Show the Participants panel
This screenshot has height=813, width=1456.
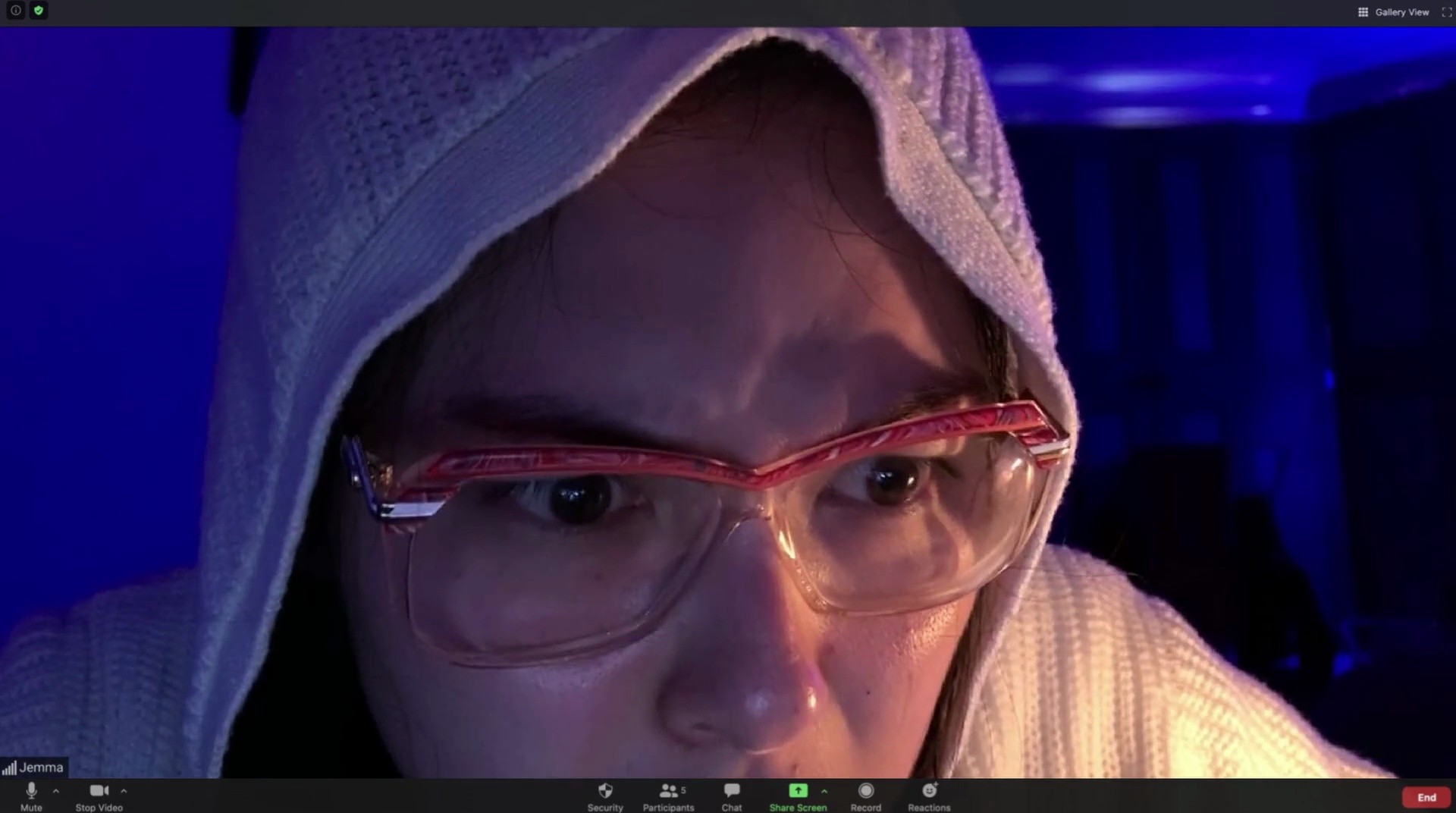668,796
